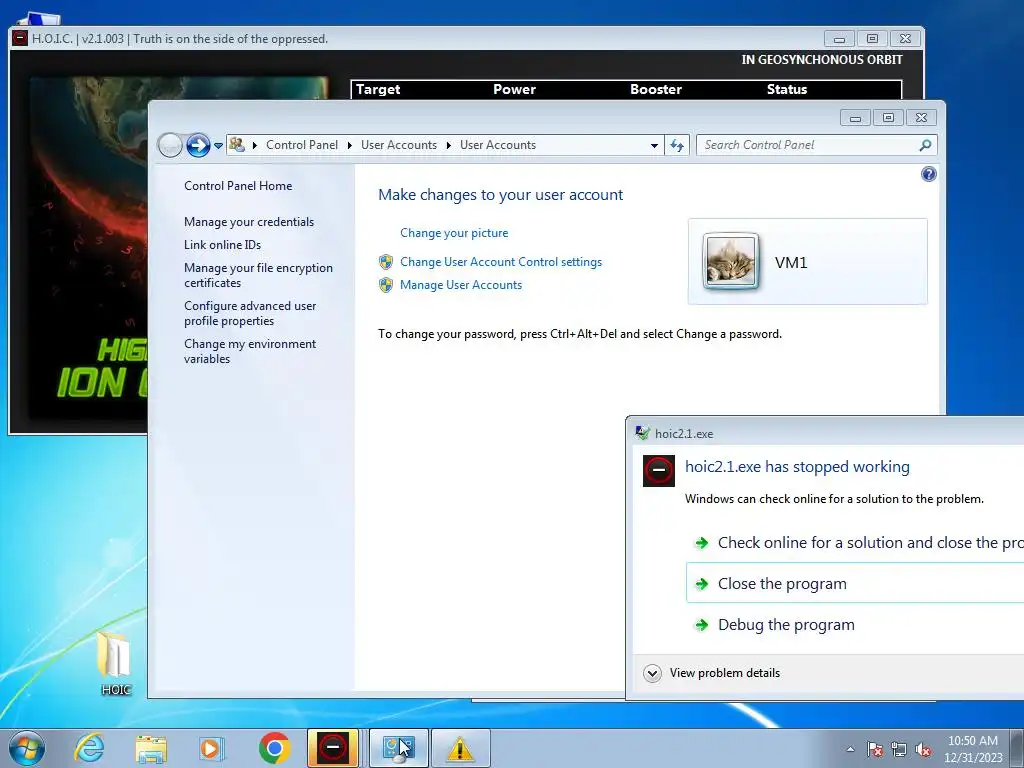Open Manage your file encryption certificates
Viewport: 1024px width, 768px height.
coord(258,275)
